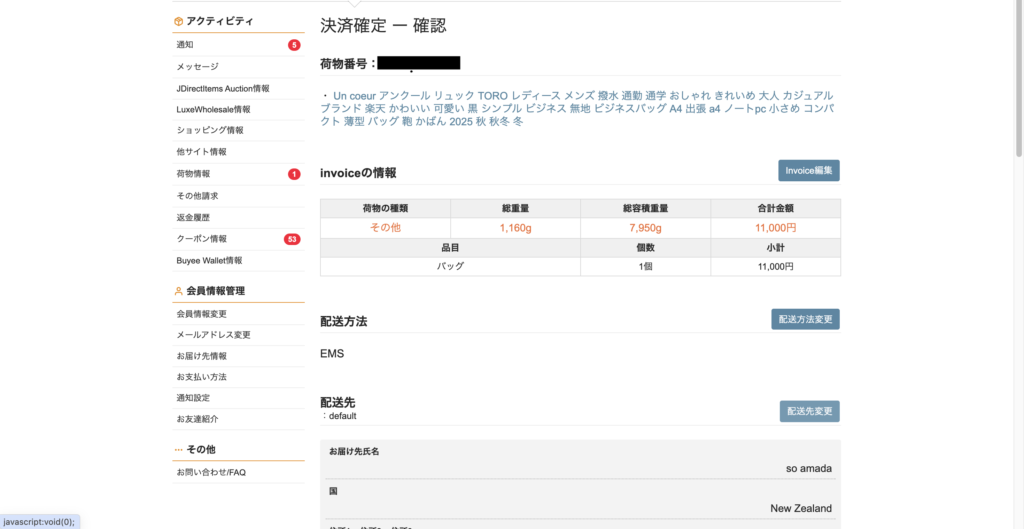This screenshot has width=1024, height=529.
Task: Open 通知 in the sidebar
Action: 185,45
